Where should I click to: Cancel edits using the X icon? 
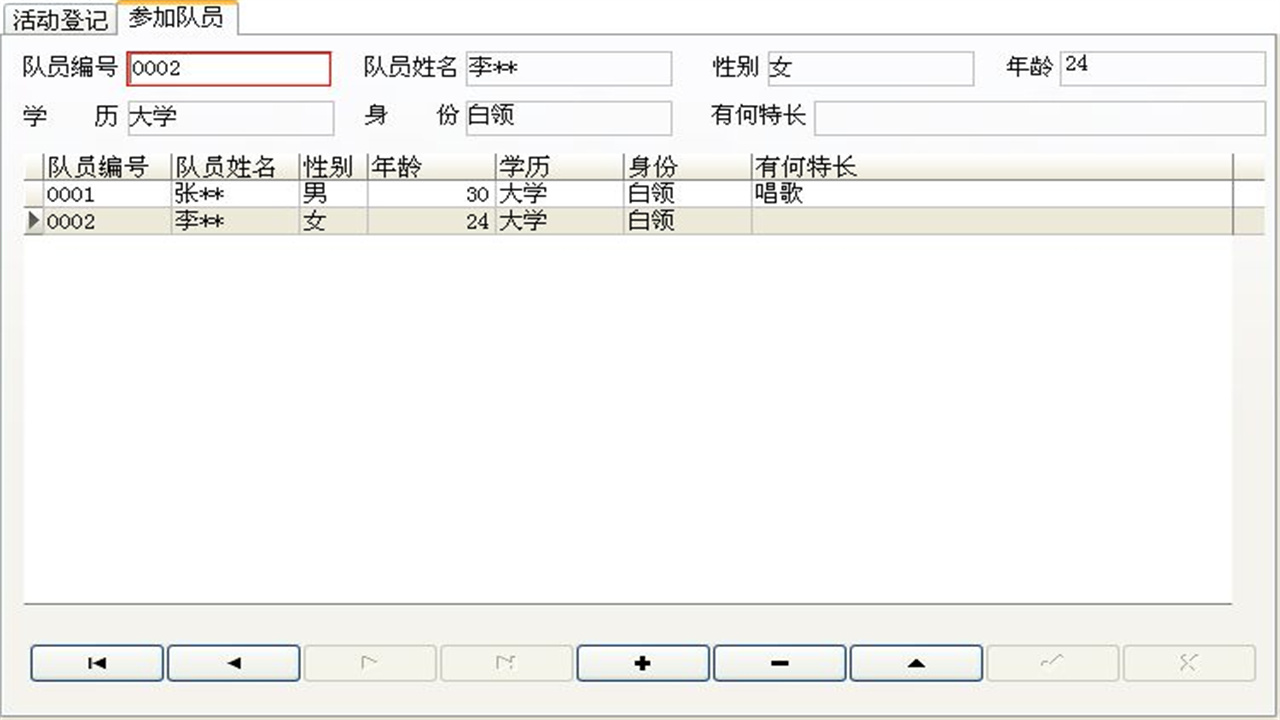point(1189,662)
